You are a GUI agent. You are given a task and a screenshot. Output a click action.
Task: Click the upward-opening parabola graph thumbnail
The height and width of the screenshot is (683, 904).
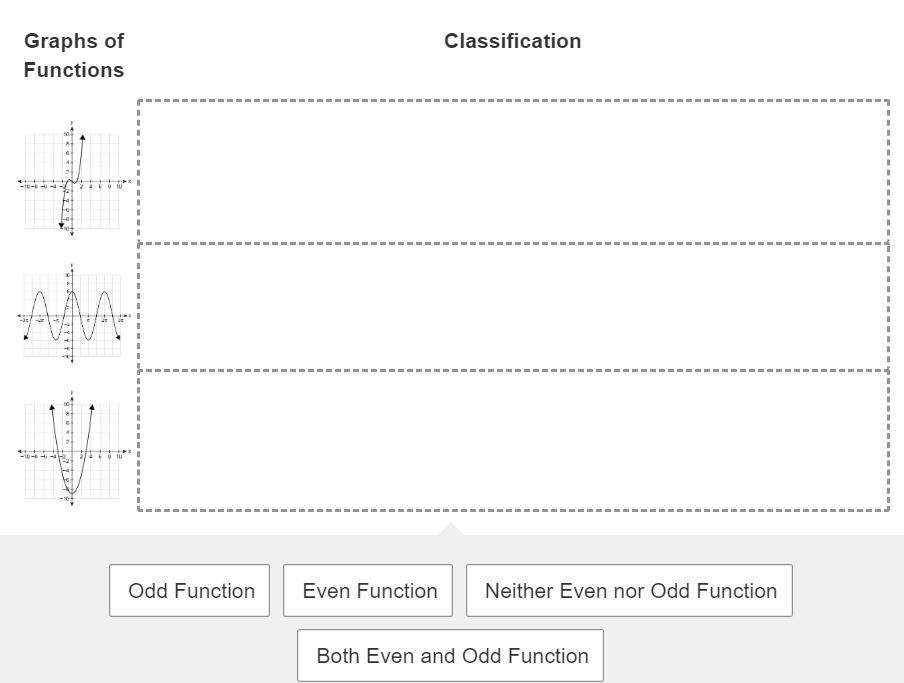click(73, 450)
